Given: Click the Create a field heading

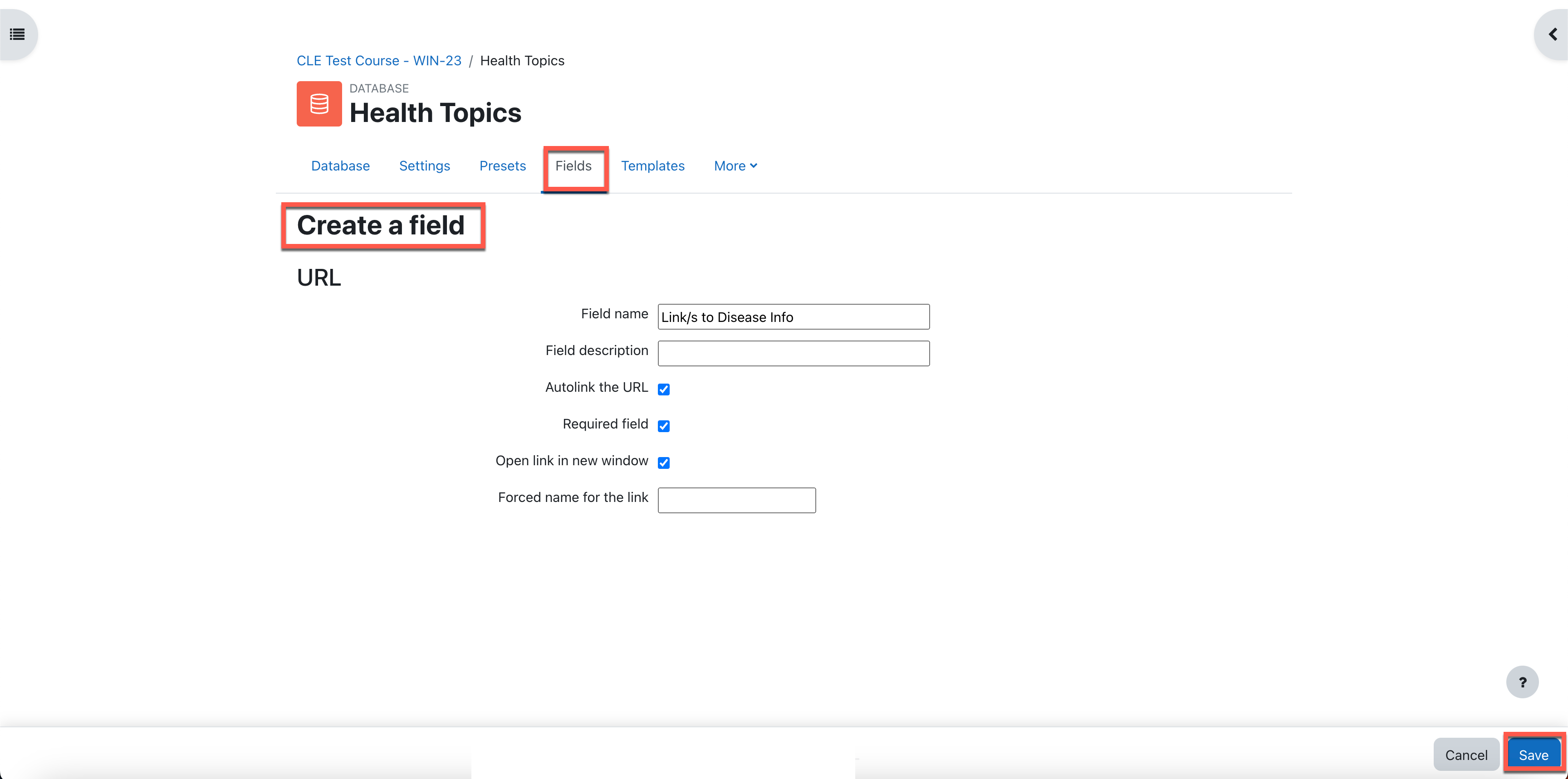Looking at the screenshot, I should coord(381,226).
